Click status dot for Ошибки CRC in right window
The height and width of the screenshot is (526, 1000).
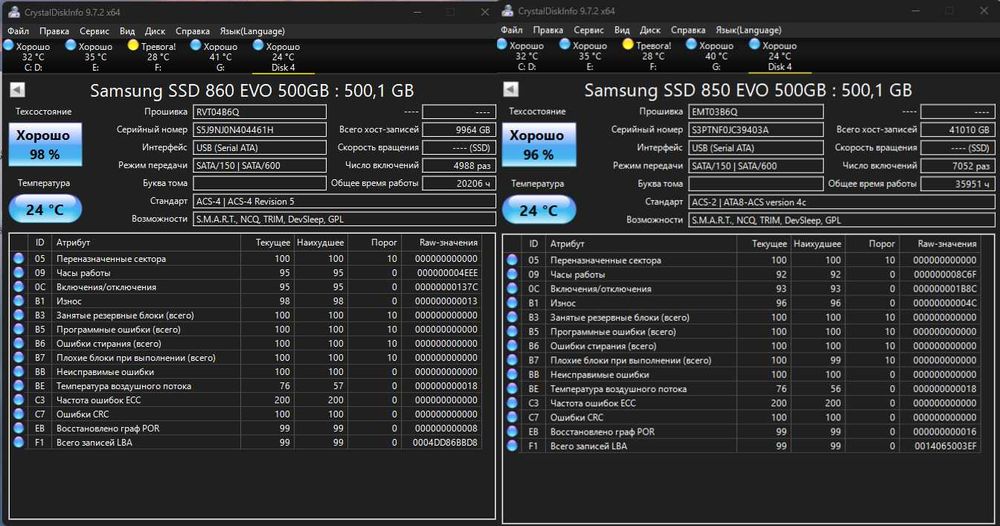click(x=512, y=417)
